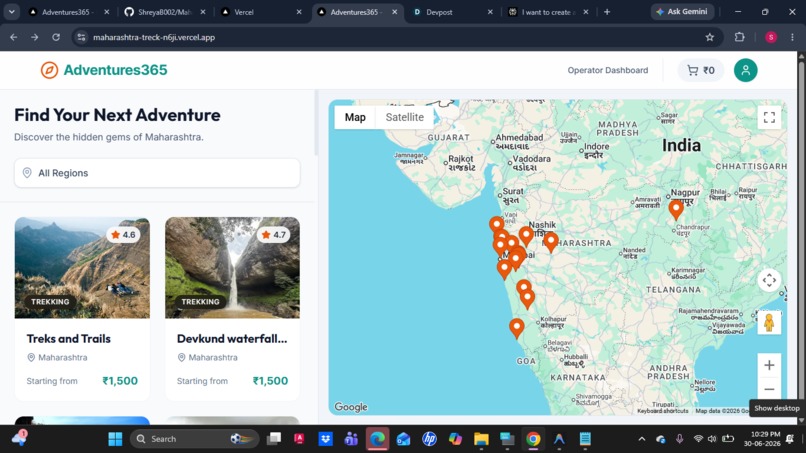
Task: Open the HP app from the taskbar
Action: click(x=429, y=439)
